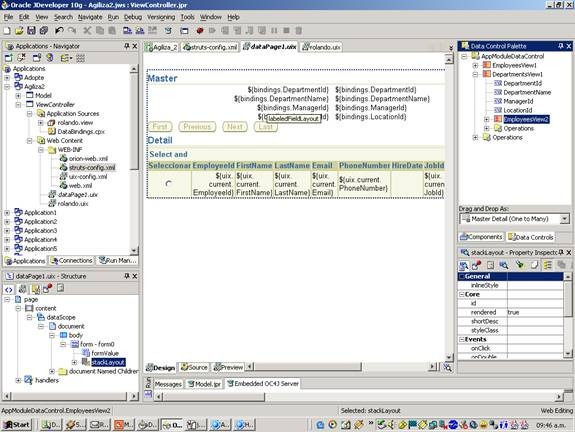Click the Select and button in Detail section
The width and height of the screenshot is (575, 432).
168,154
